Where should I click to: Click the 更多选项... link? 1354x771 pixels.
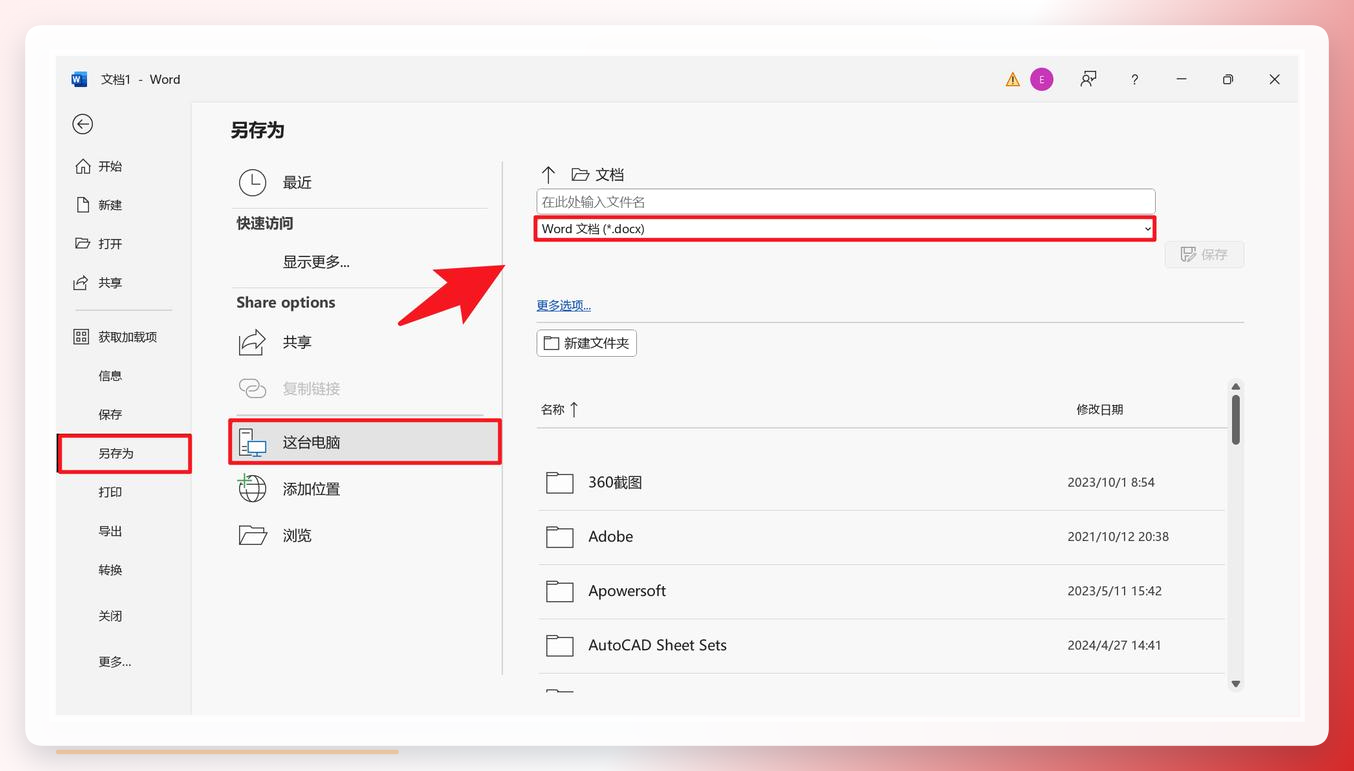[564, 305]
